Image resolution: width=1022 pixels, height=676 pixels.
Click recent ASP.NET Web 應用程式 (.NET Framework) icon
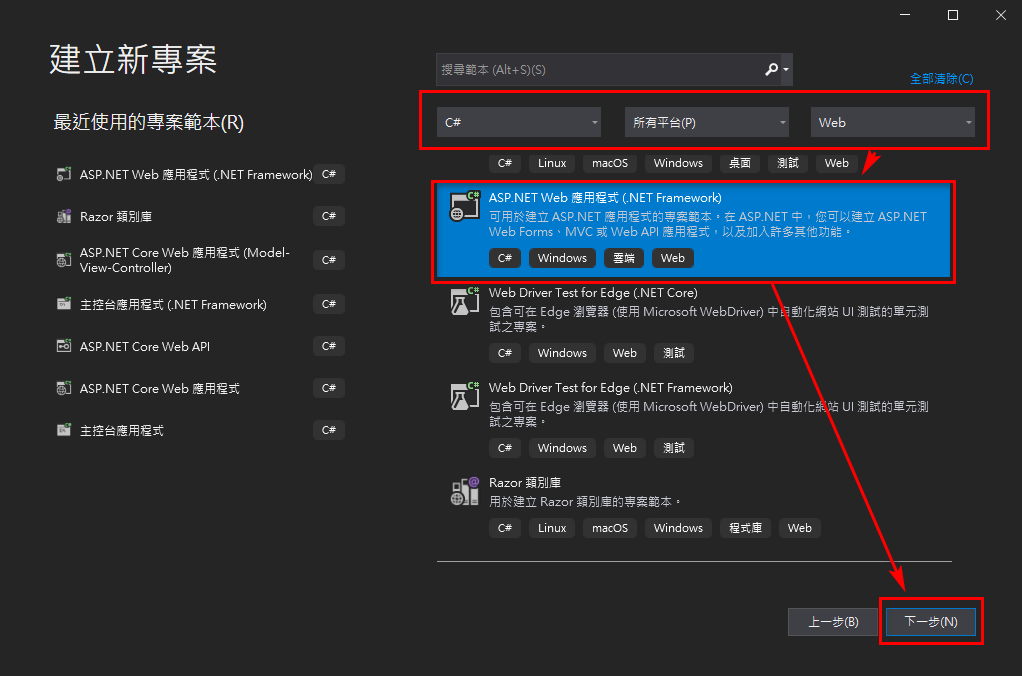pos(64,174)
